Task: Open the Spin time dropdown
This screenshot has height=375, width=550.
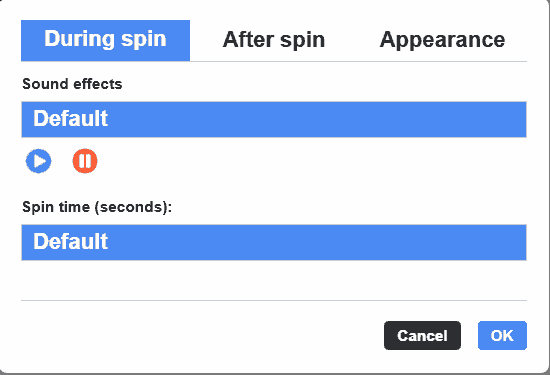Action: 274,242
